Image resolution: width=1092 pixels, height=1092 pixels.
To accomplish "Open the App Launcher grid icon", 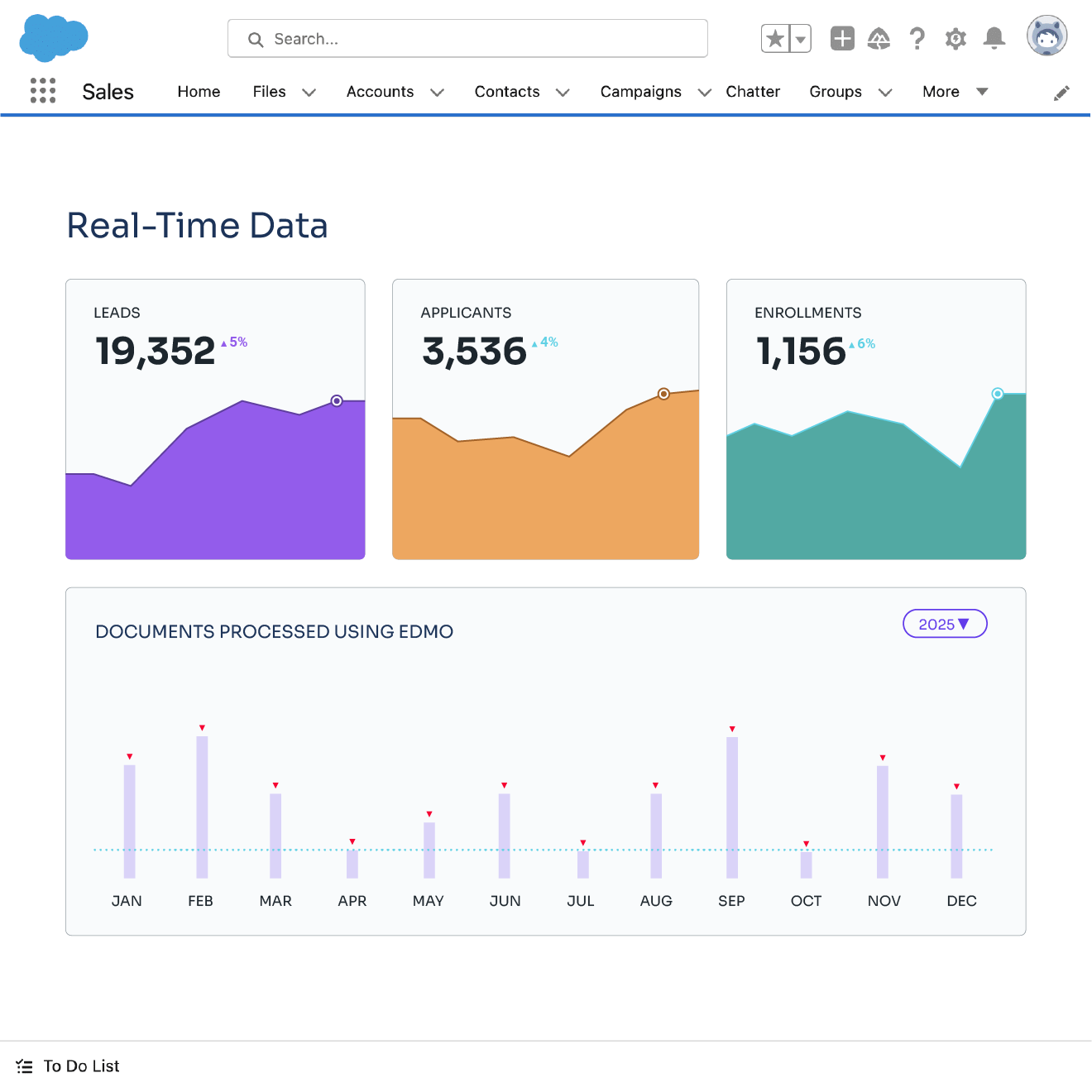I will 43,91.
